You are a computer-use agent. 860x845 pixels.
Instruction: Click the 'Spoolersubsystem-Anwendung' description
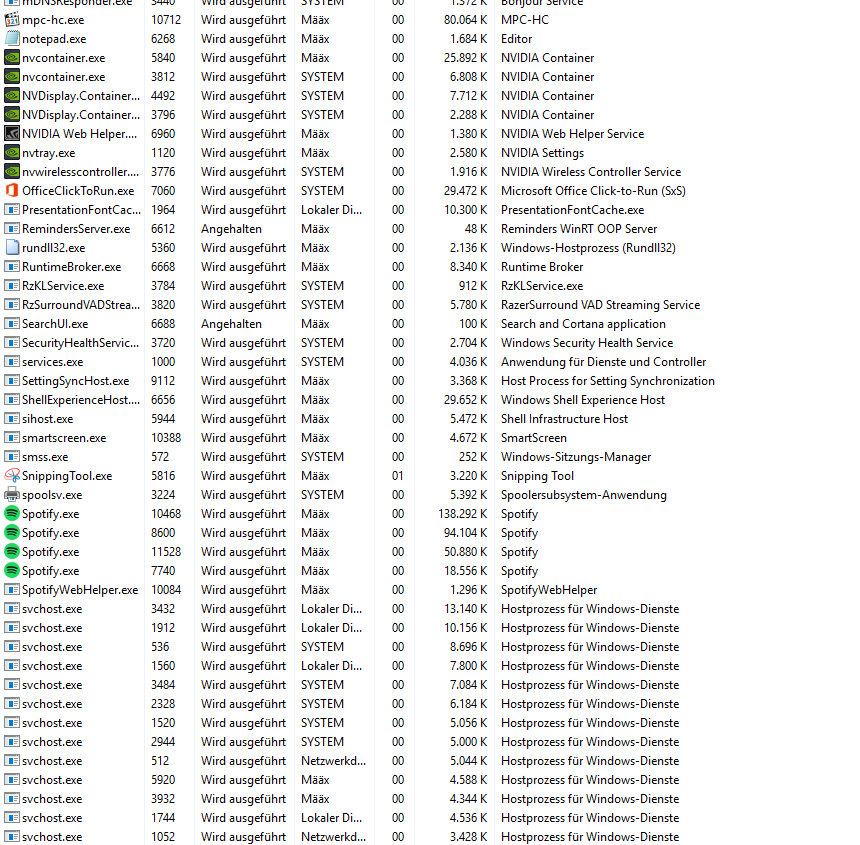584,495
